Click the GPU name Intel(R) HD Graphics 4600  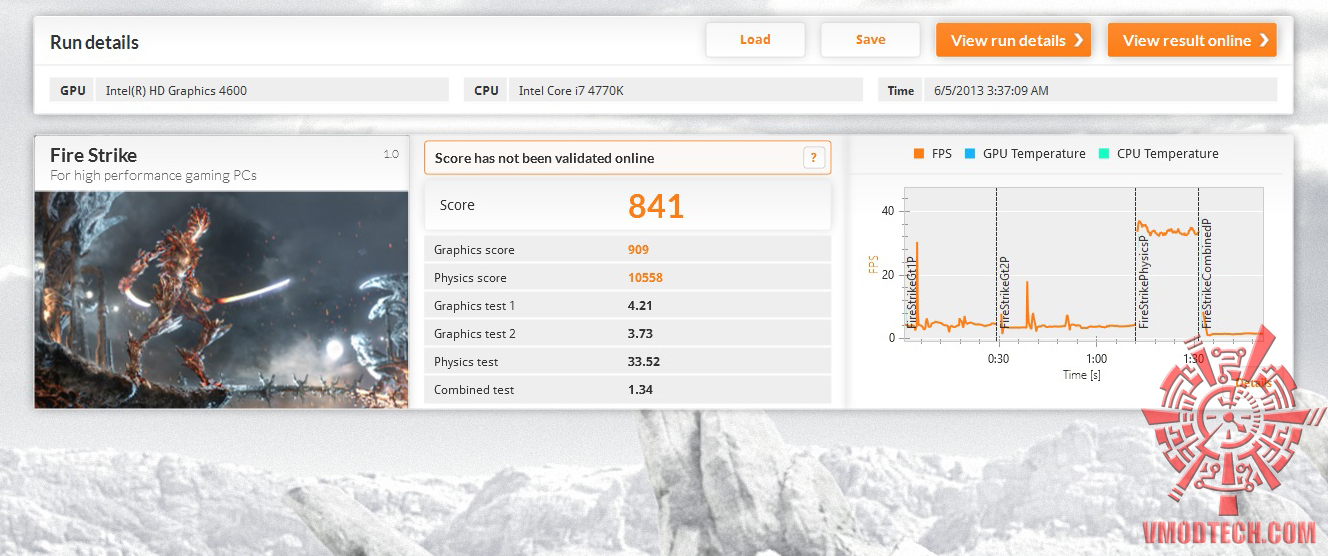176,90
